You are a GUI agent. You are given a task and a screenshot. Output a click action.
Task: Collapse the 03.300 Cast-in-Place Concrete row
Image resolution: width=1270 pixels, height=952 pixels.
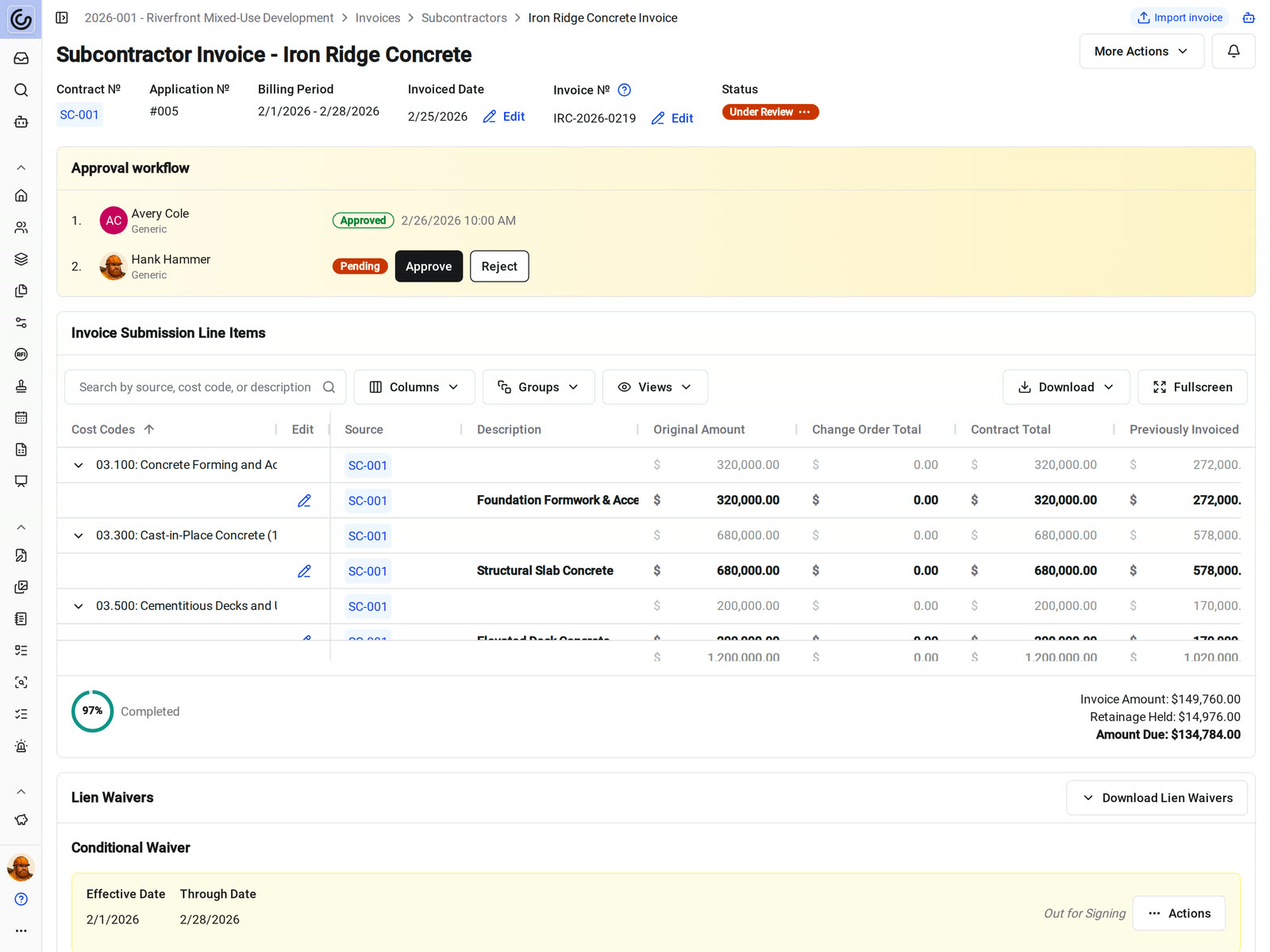click(x=79, y=535)
